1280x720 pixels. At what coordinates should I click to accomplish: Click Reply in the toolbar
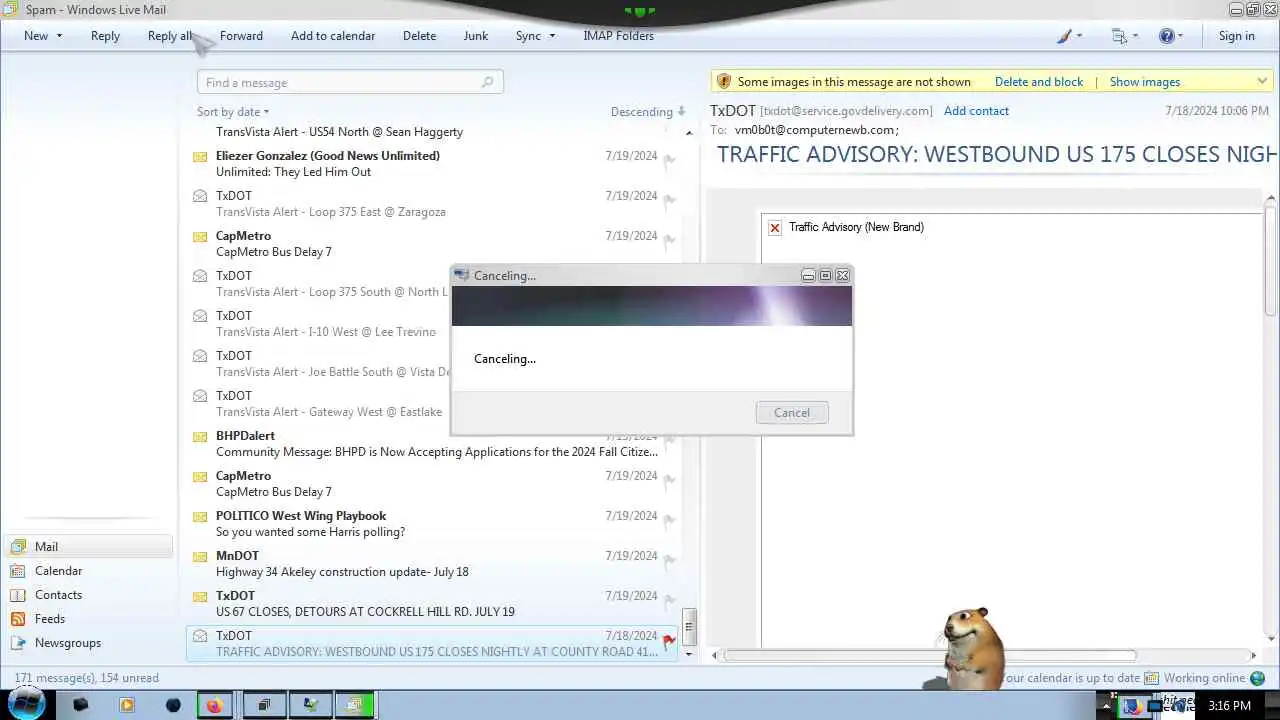105,36
